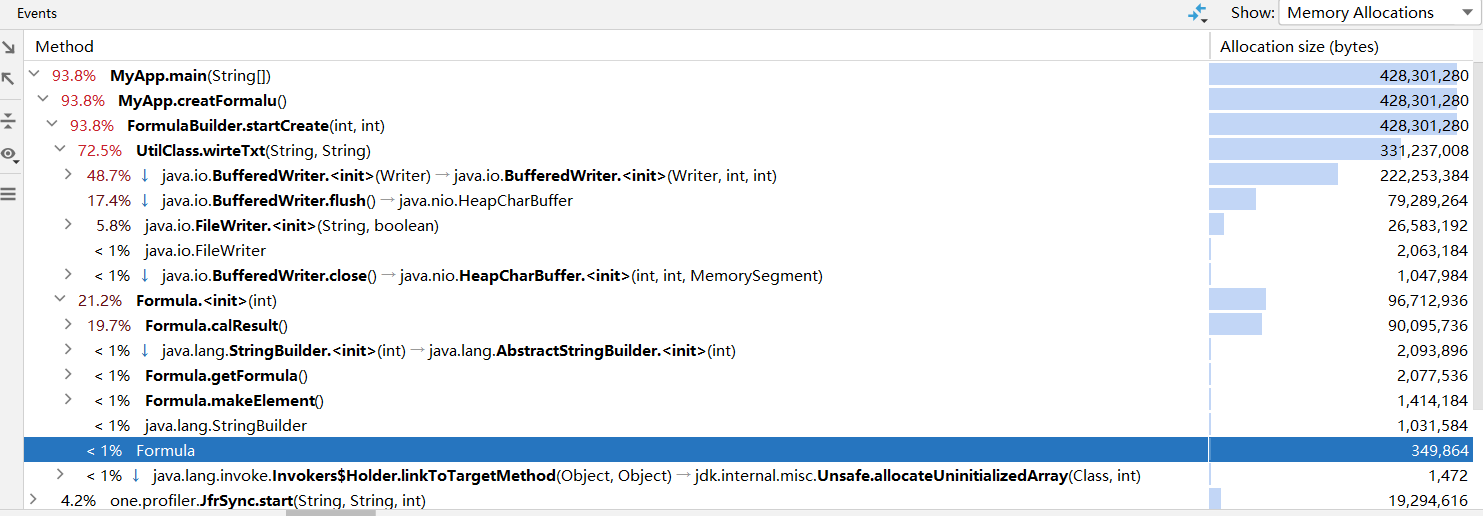Image resolution: width=1483 pixels, height=516 pixels.
Task: Sort by the Method column header
Action: [x=64, y=46]
